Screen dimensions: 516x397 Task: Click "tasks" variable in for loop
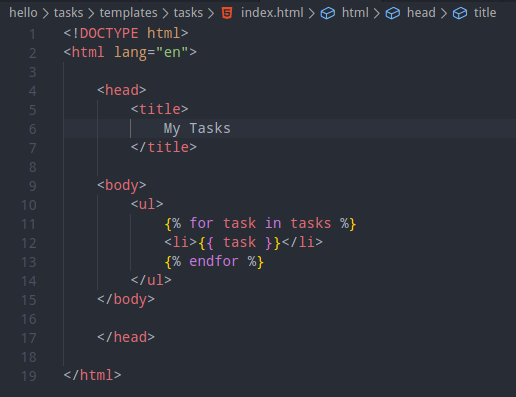click(x=311, y=223)
